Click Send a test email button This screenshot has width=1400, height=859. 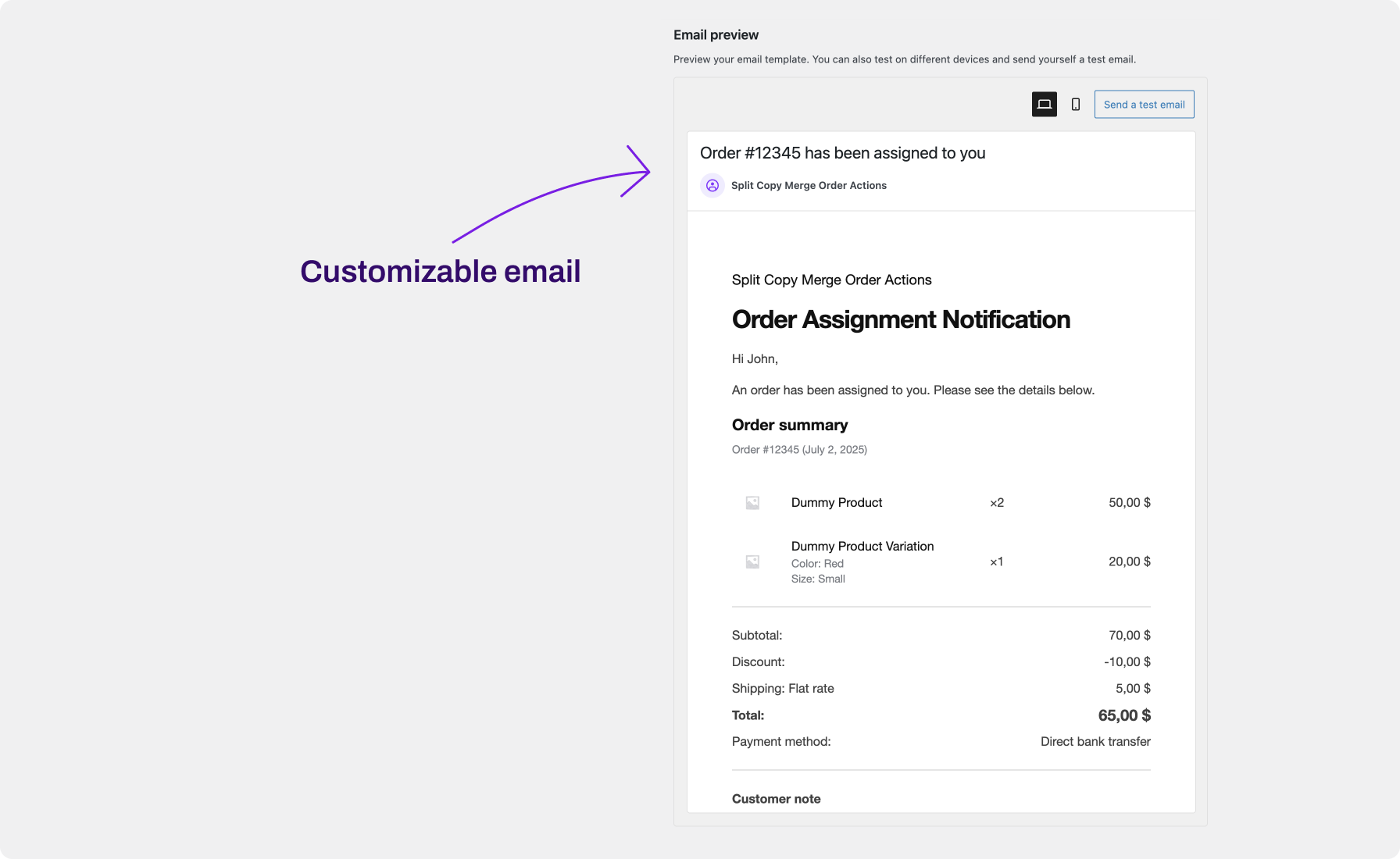pos(1144,104)
